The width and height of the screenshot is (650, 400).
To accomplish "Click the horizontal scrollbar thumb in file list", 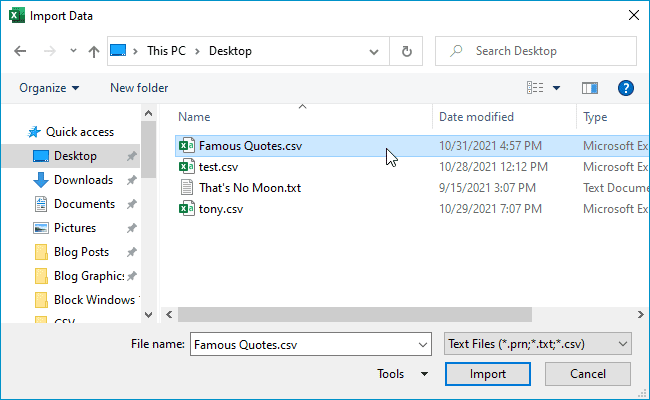I will [355, 315].
